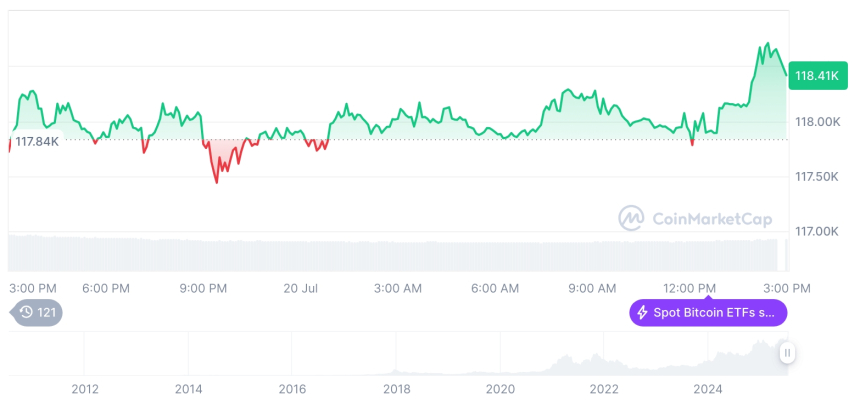The image size is (860, 401).
Task: Click the CoinMarketCap logo watermark icon
Action: tap(631, 217)
